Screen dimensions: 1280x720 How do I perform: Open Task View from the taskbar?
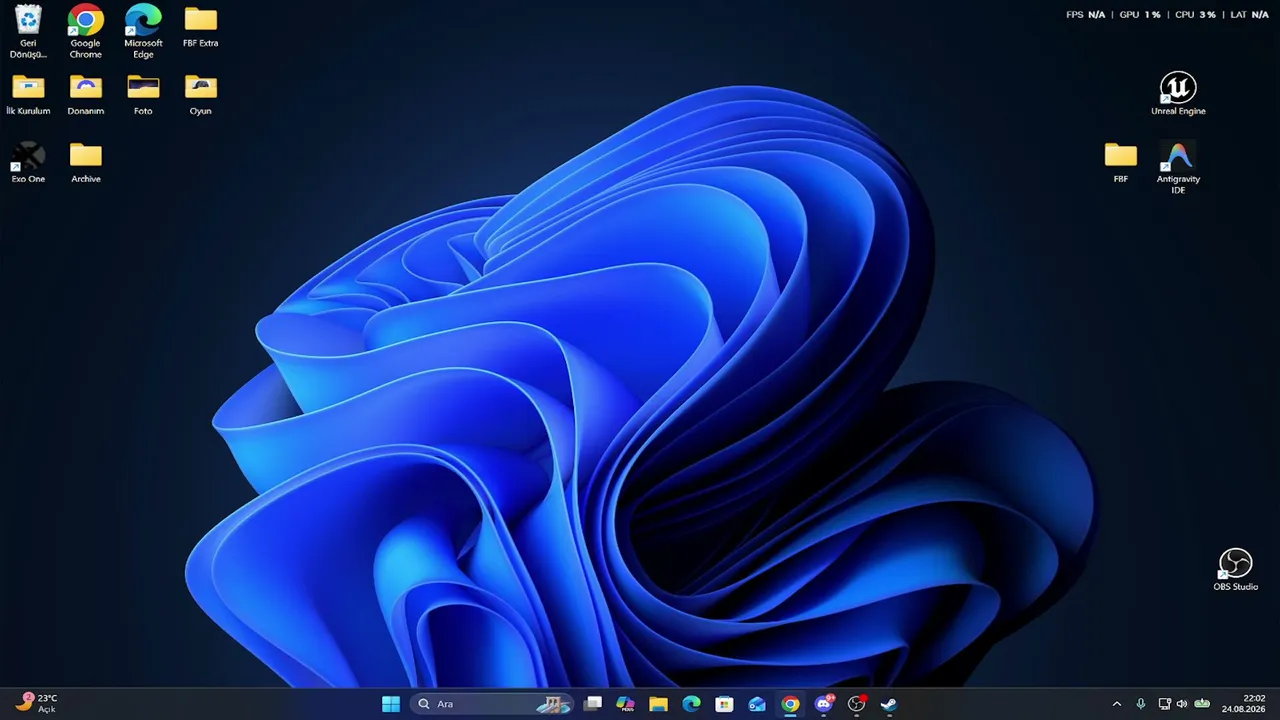593,704
